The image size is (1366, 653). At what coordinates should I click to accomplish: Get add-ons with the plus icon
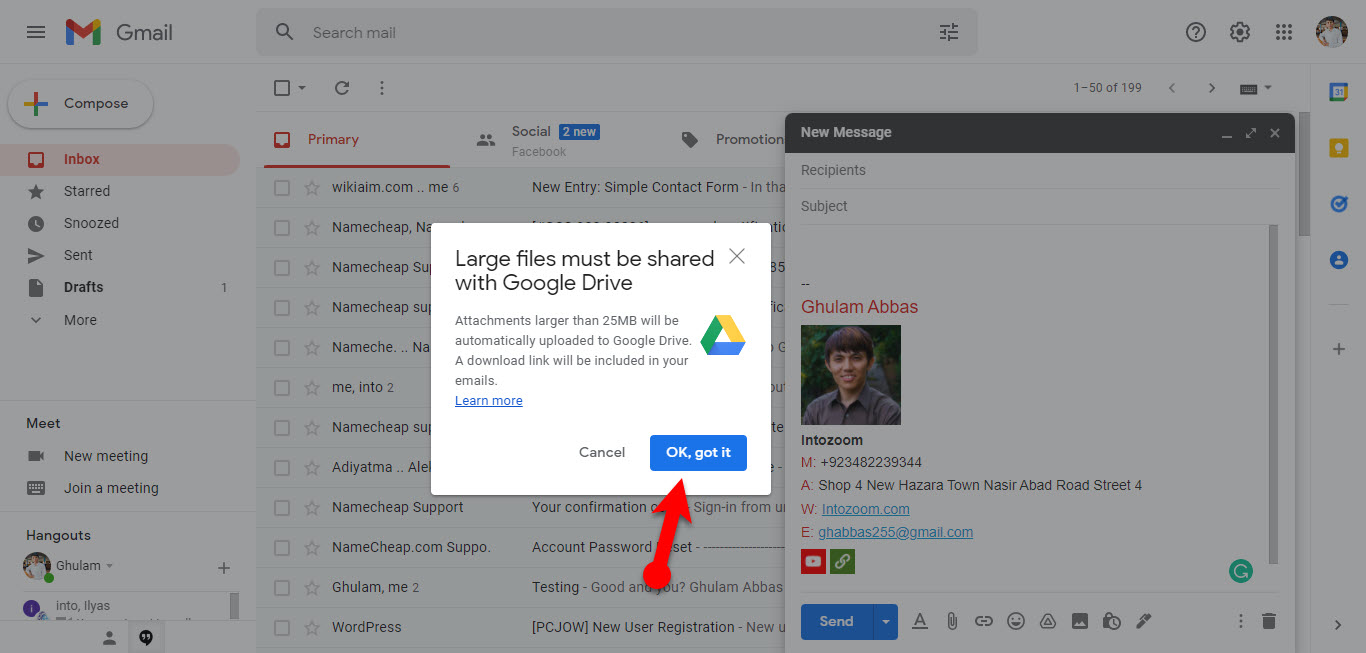pyautogui.click(x=1338, y=349)
